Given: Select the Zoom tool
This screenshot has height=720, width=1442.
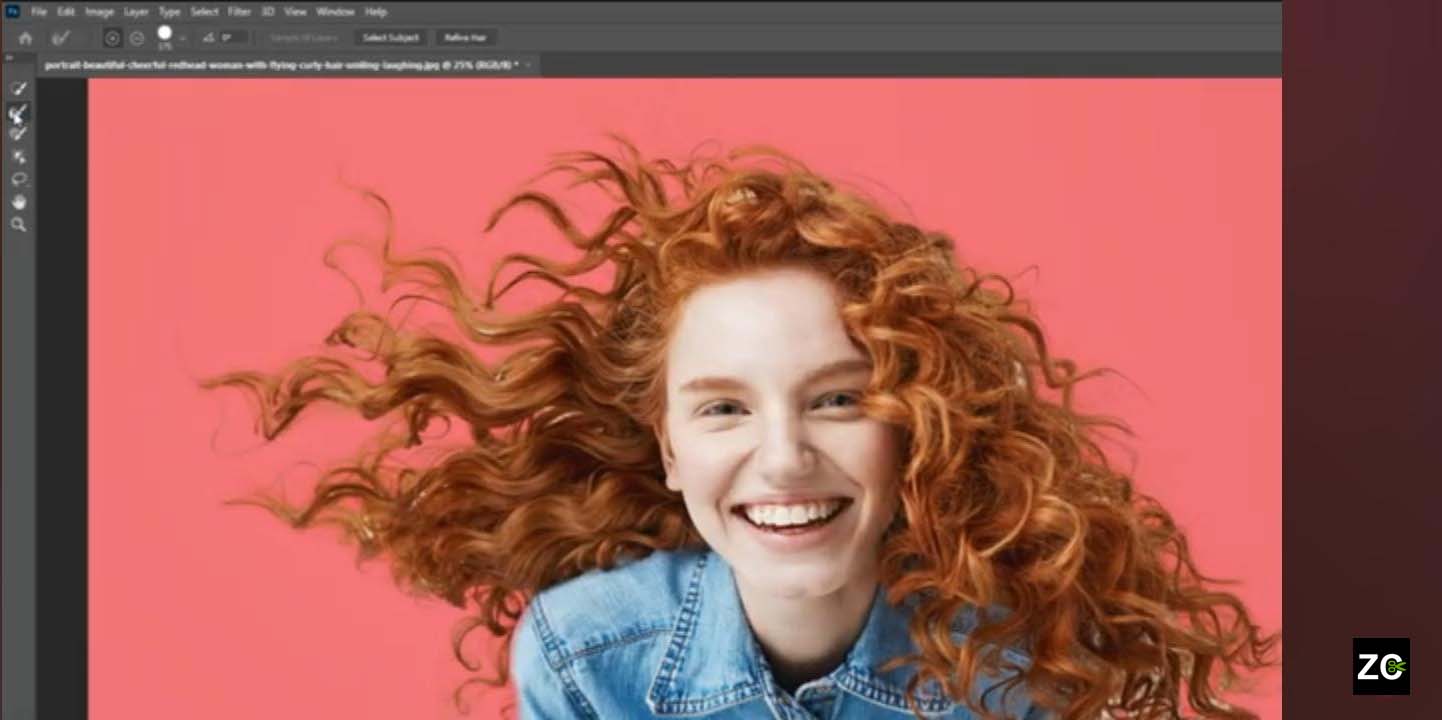Looking at the screenshot, I should (18, 225).
